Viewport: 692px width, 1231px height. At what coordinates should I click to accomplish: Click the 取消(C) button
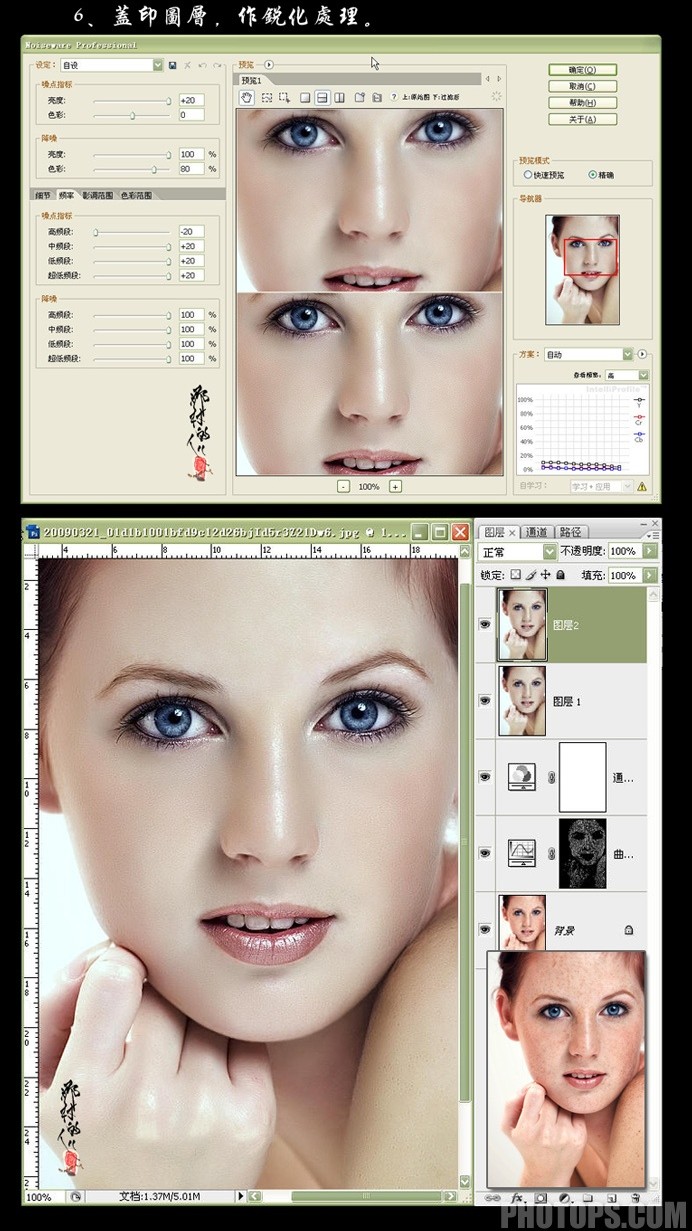coord(582,86)
